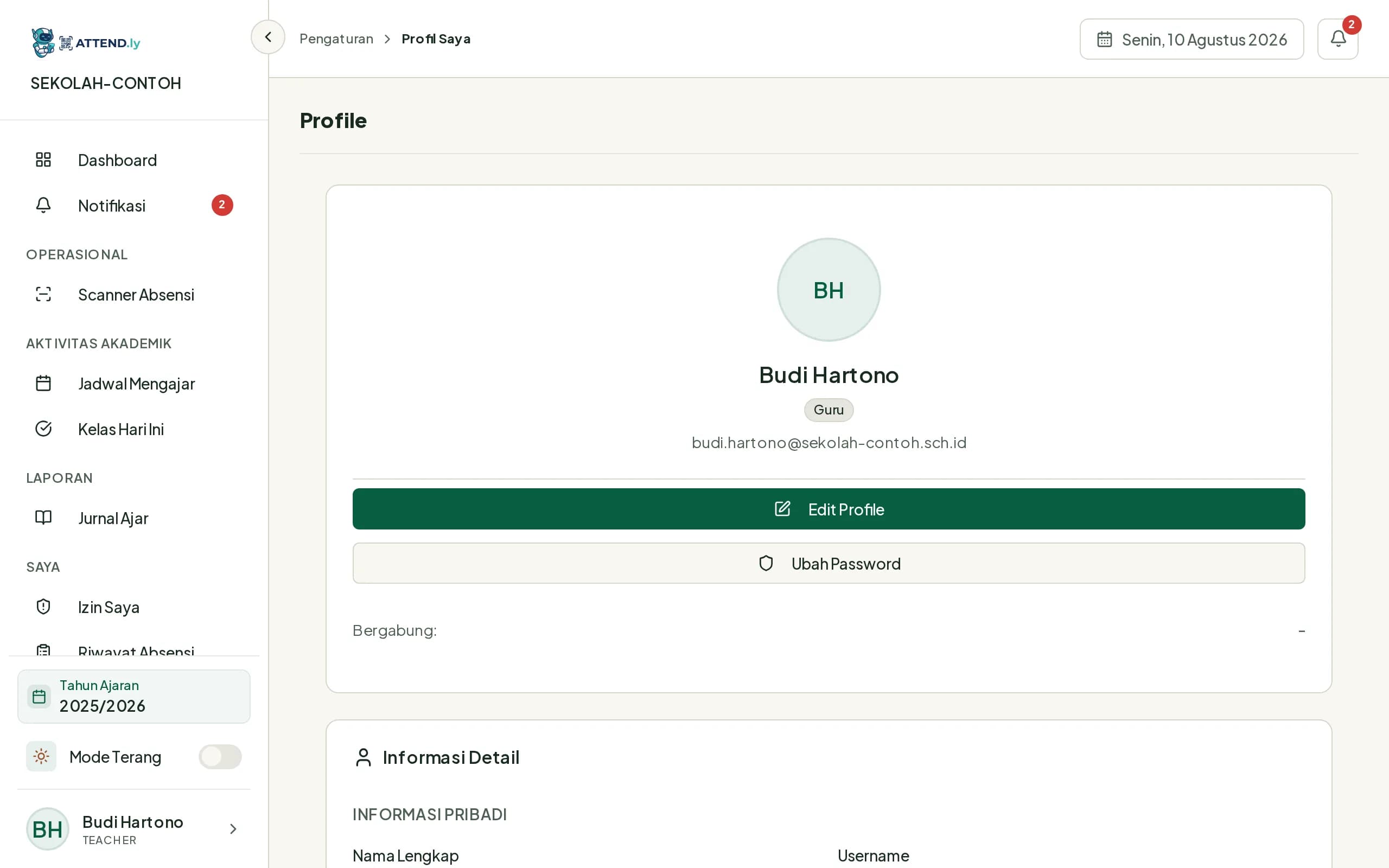
Task: Click the large BH profile avatar
Action: coord(828,290)
